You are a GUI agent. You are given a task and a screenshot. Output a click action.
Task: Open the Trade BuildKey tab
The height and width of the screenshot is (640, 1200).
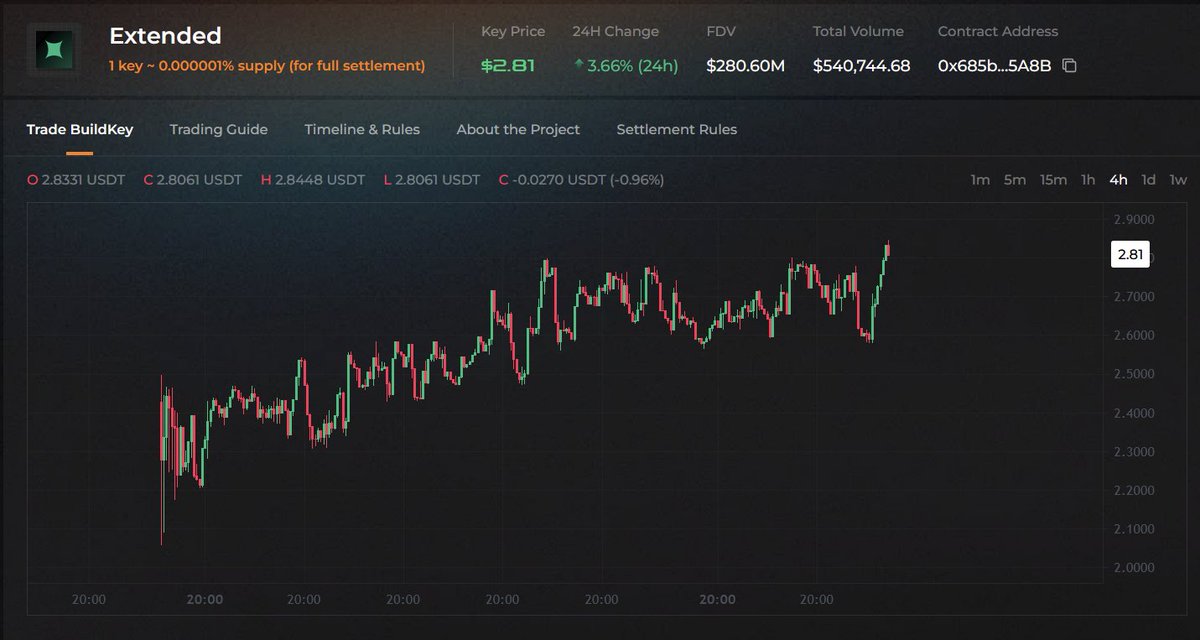coord(80,129)
